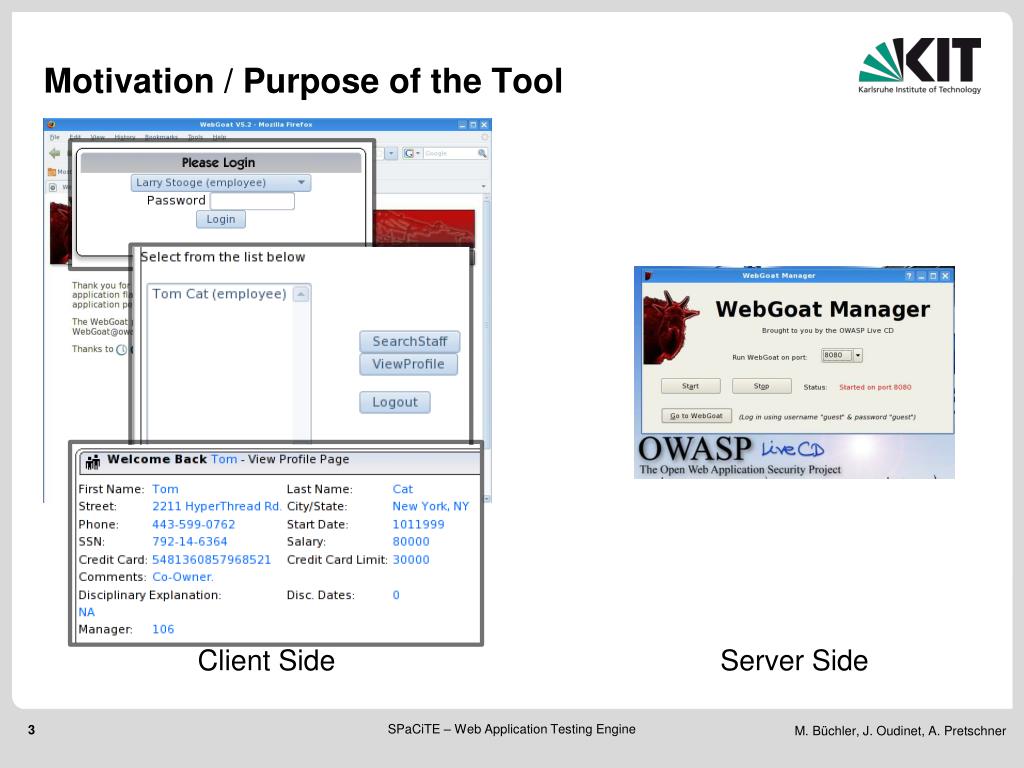Click Stop in WebGoat Manager
Screen dimensions: 1024x768
click(761, 387)
